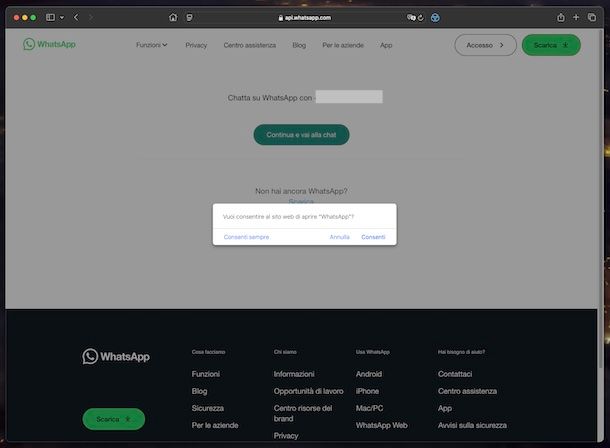Open footer link Avvisi sulla sicurezza
The image size is (610, 448).
coord(472,425)
